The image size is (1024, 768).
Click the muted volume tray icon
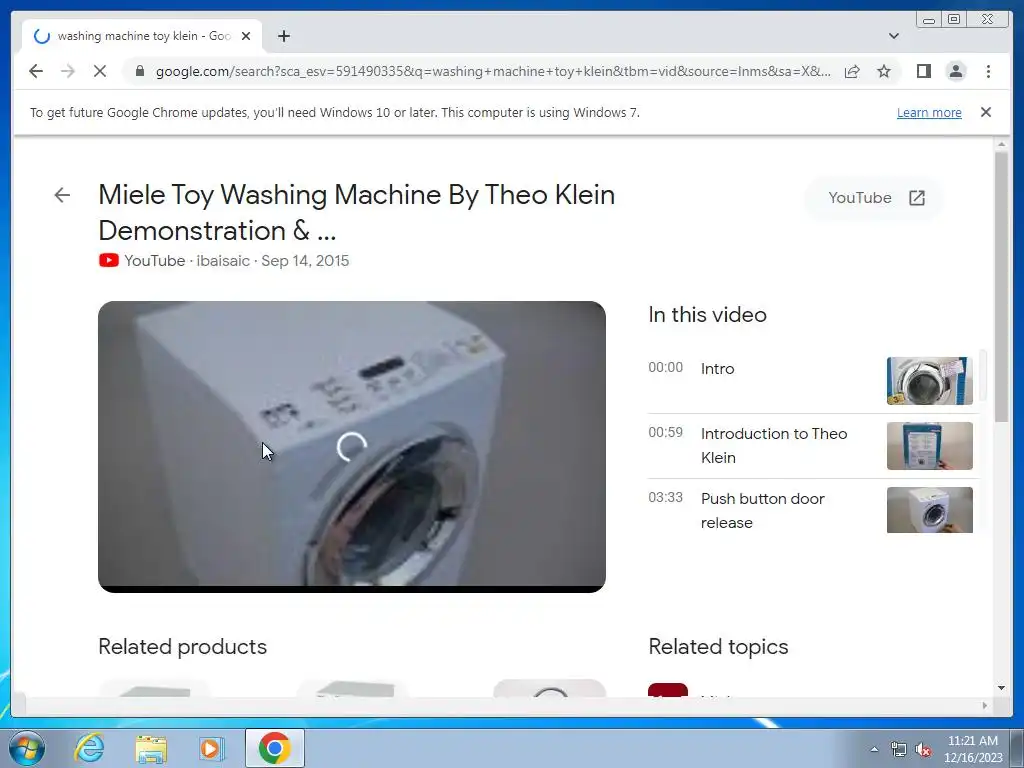click(923, 749)
